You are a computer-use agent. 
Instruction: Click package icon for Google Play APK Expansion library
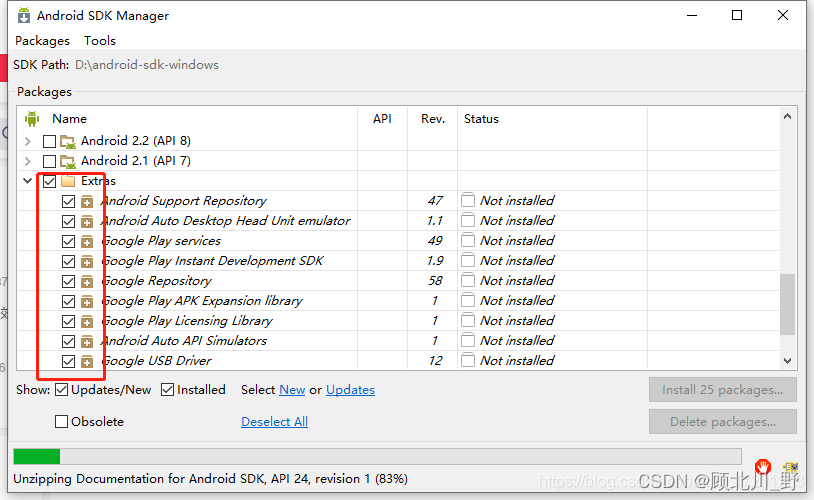[87, 302]
